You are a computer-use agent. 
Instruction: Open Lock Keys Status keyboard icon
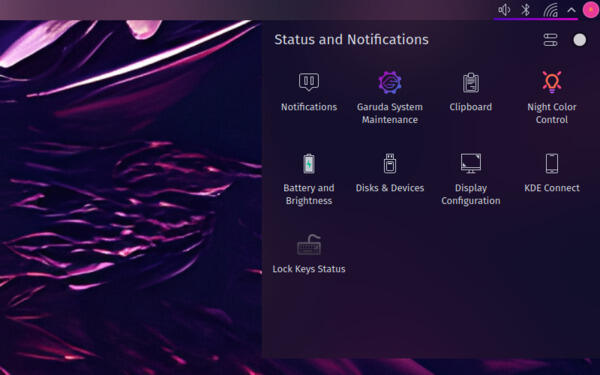pyautogui.click(x=309, y=245)
